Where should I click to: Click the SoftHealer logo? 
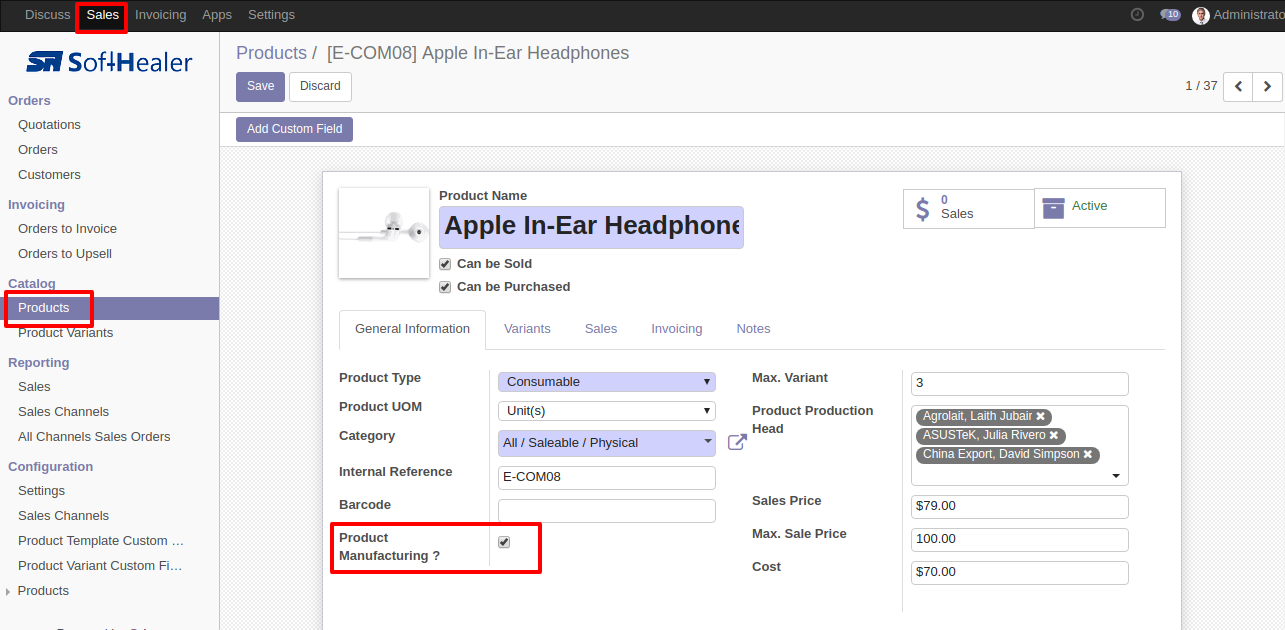coord(109,62)
